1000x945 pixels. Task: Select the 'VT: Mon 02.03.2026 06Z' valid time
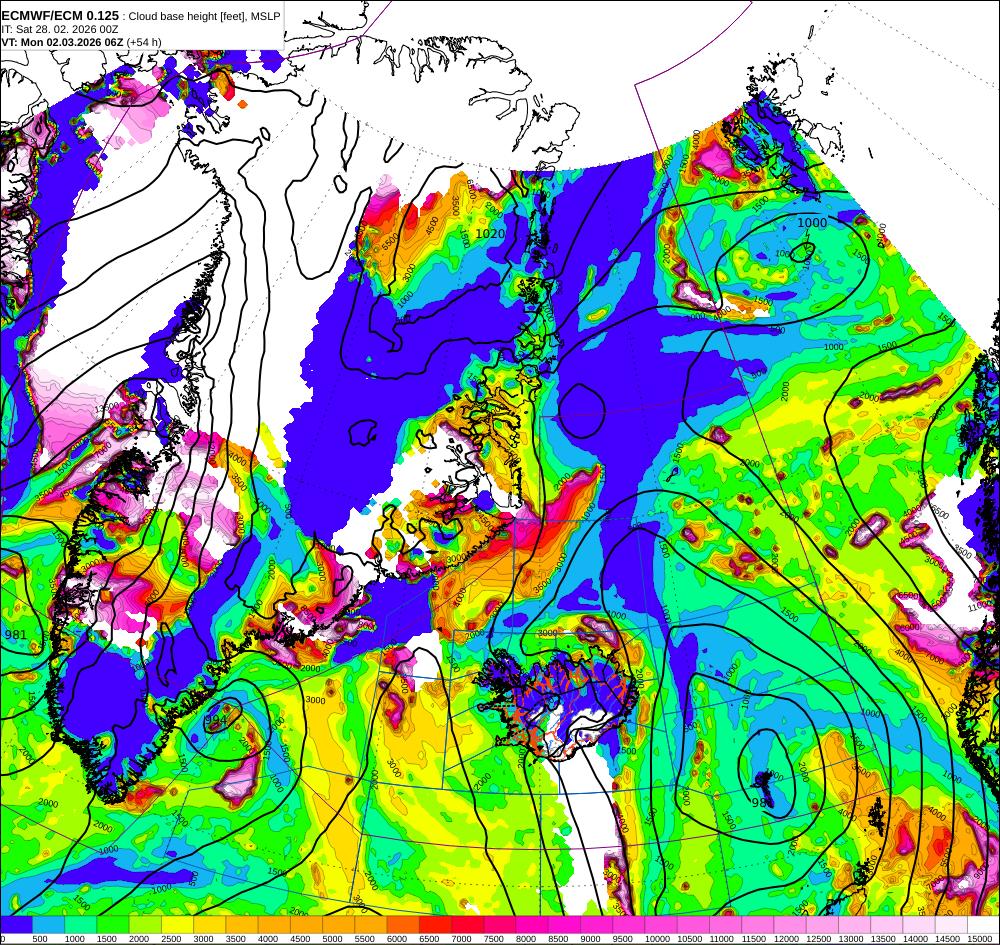[62, 42]
